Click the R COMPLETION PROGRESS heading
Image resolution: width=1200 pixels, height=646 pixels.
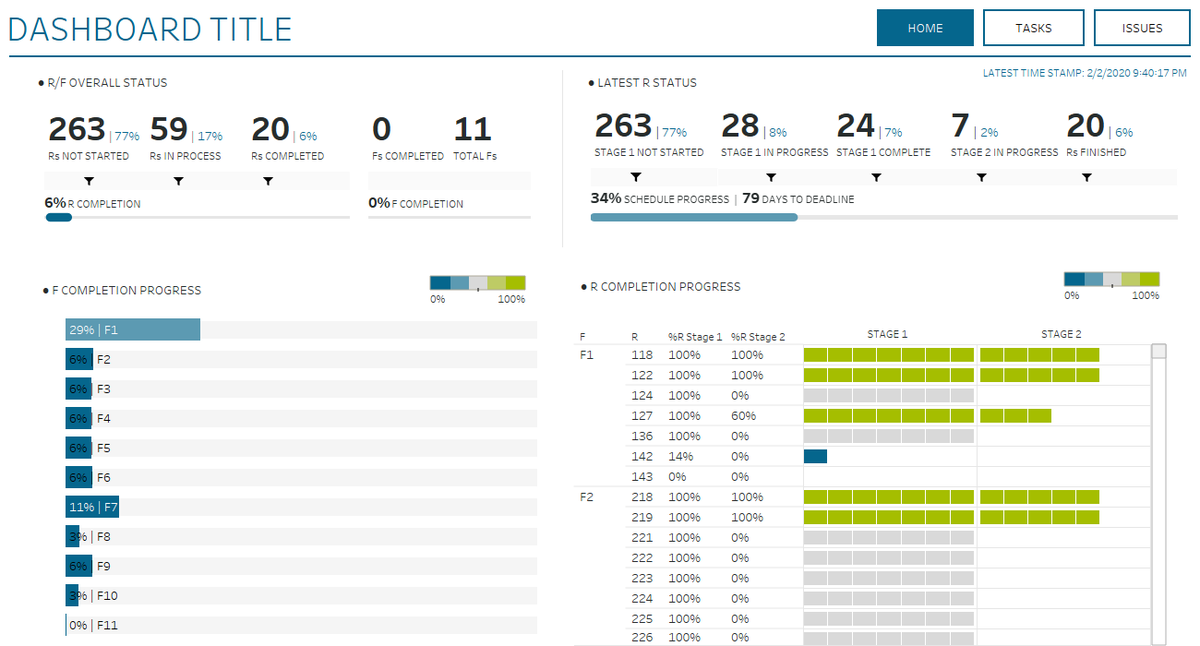click(x=665, y=287)
